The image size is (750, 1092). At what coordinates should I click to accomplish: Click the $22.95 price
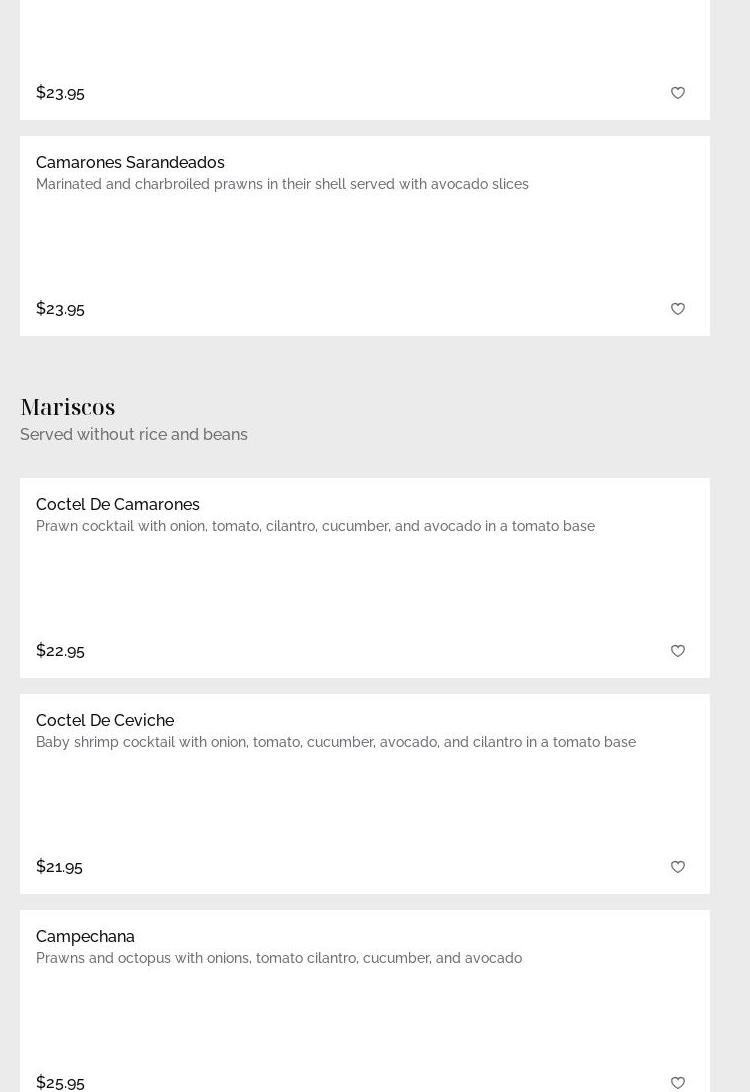(x=60, y=650)
